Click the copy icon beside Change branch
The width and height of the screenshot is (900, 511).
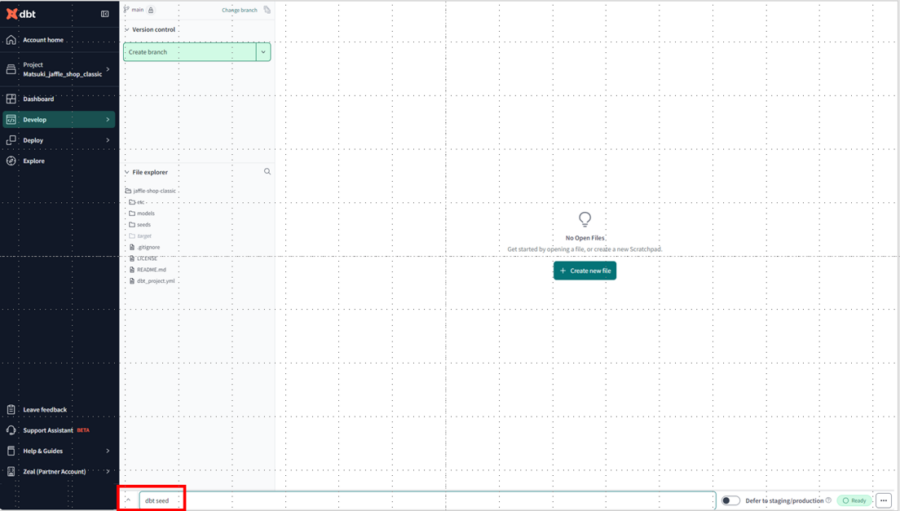[x=267, y=10]
